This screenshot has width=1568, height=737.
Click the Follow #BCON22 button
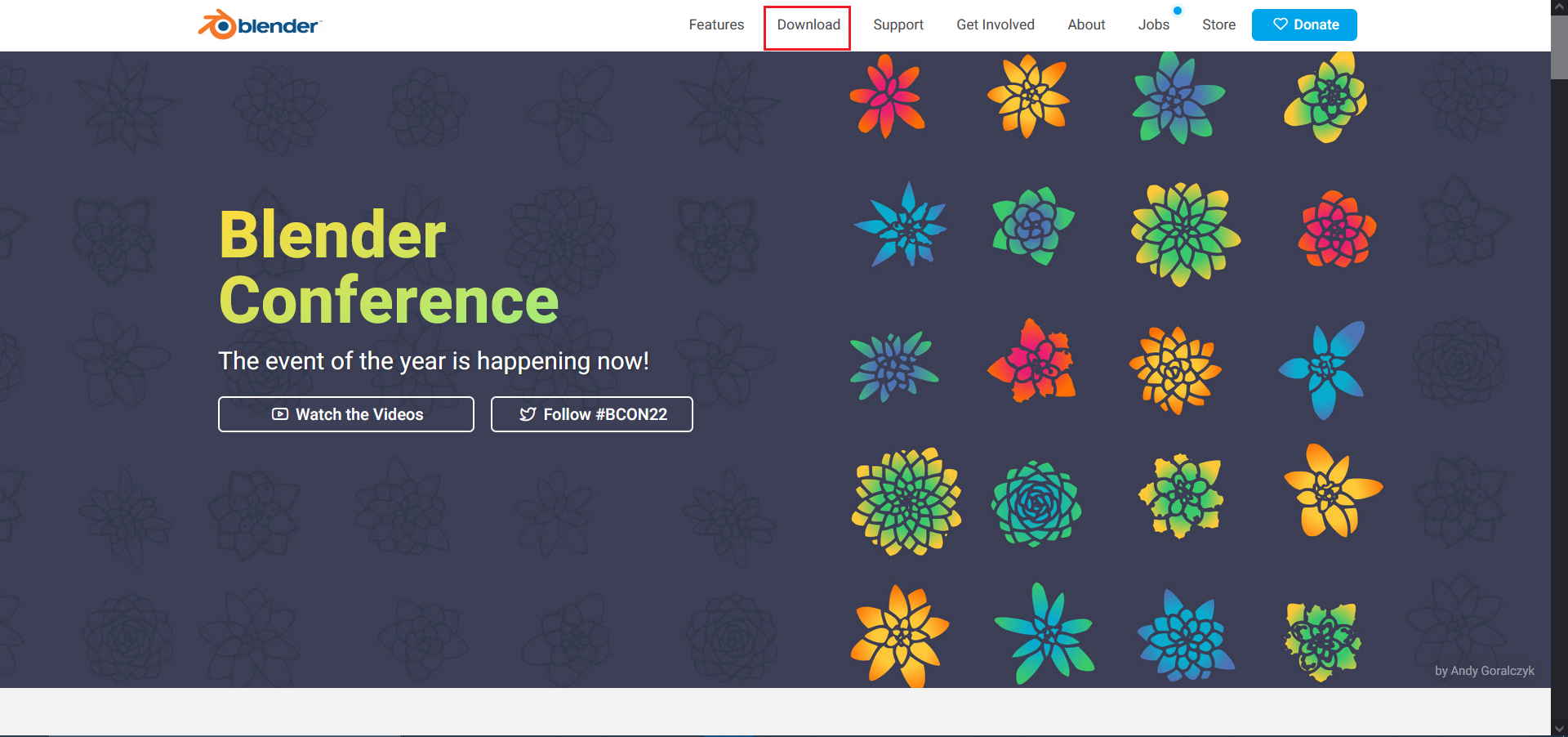(591, 414)
